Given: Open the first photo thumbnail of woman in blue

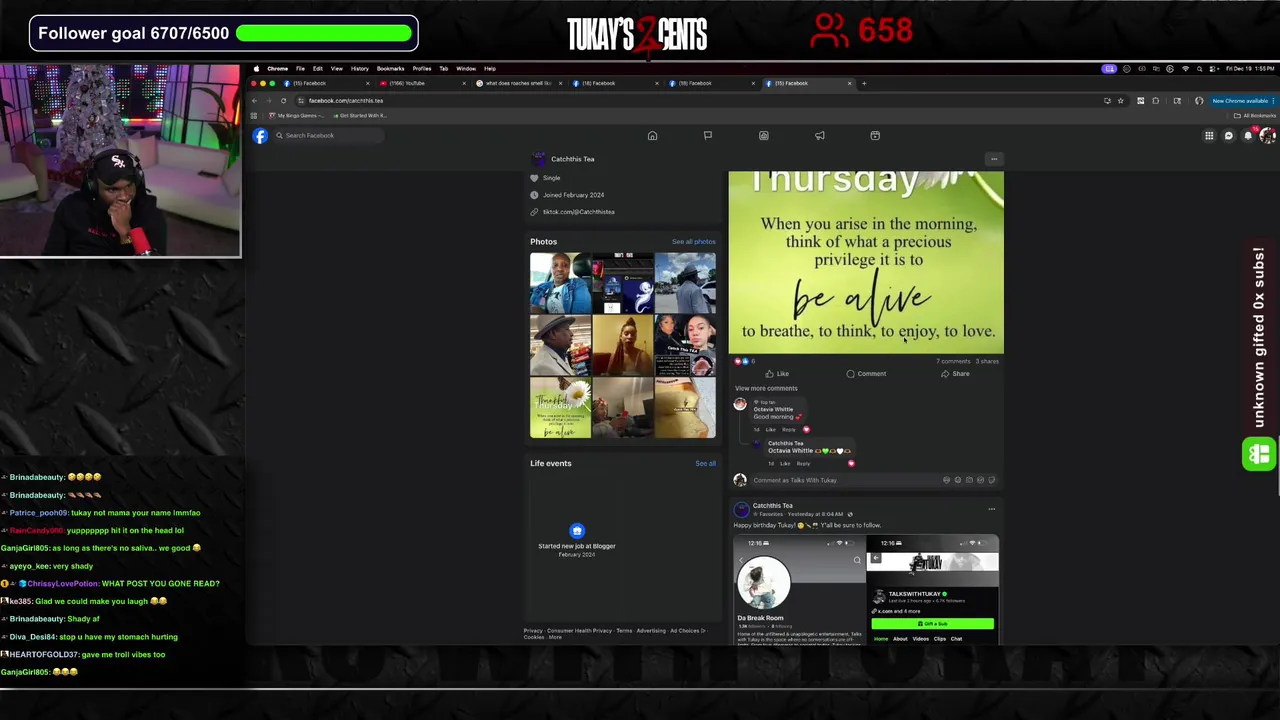Looking at the screenshot, I should tap(560, 283).
